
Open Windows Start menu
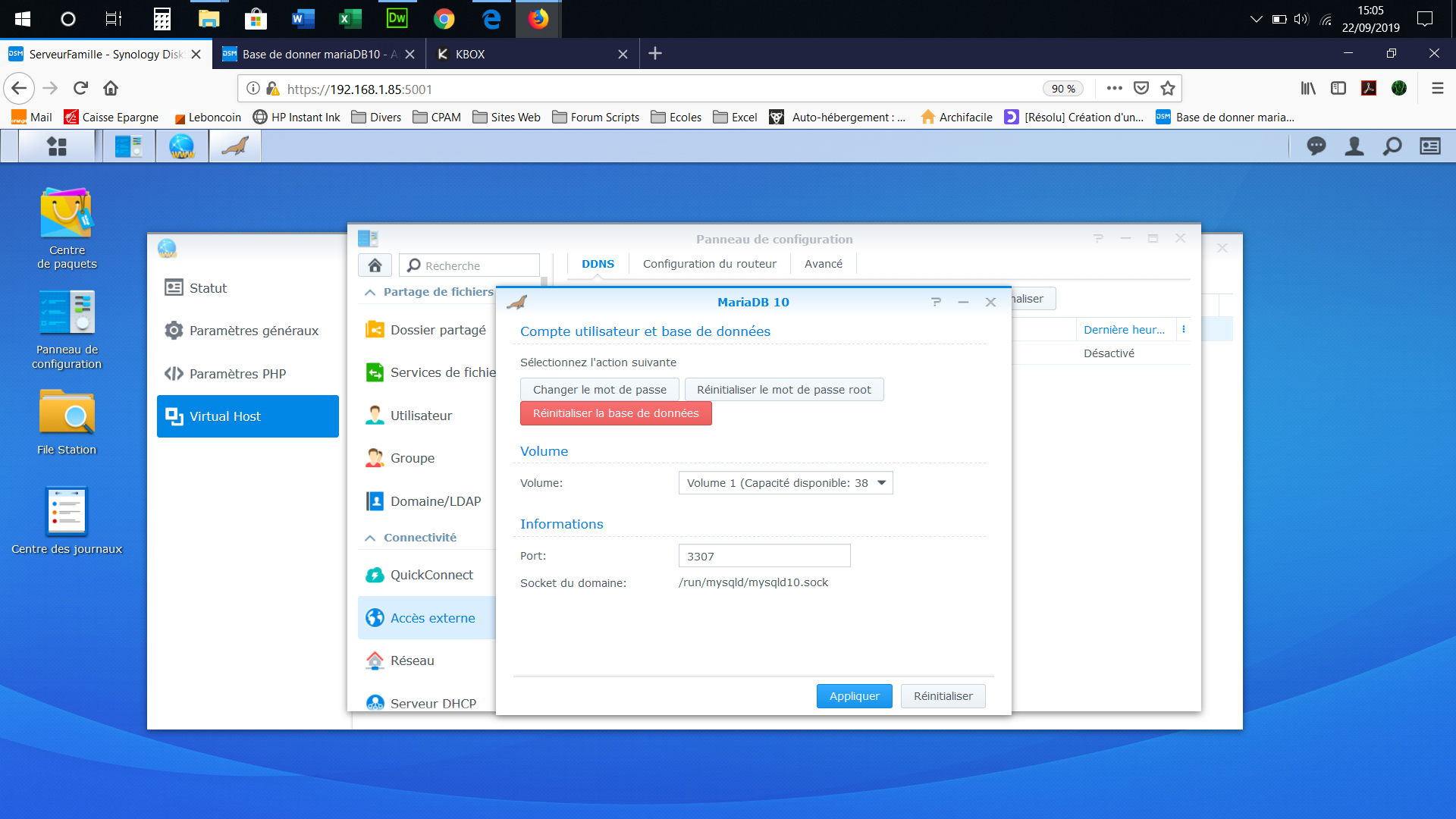click(23, 19)
